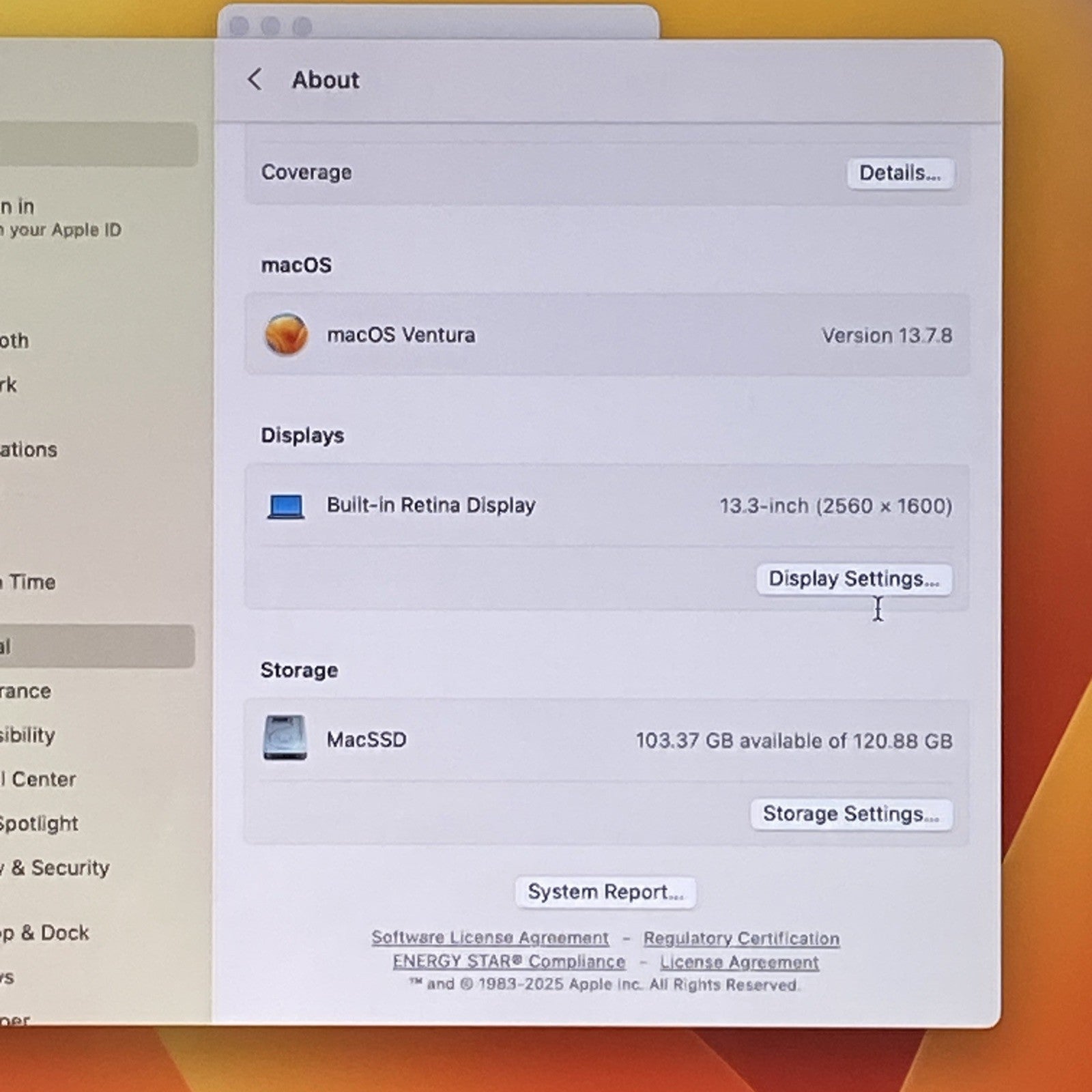1092x1092 pixels.
Task: Click the macOS Ventura logo icon
Action: 286,334
